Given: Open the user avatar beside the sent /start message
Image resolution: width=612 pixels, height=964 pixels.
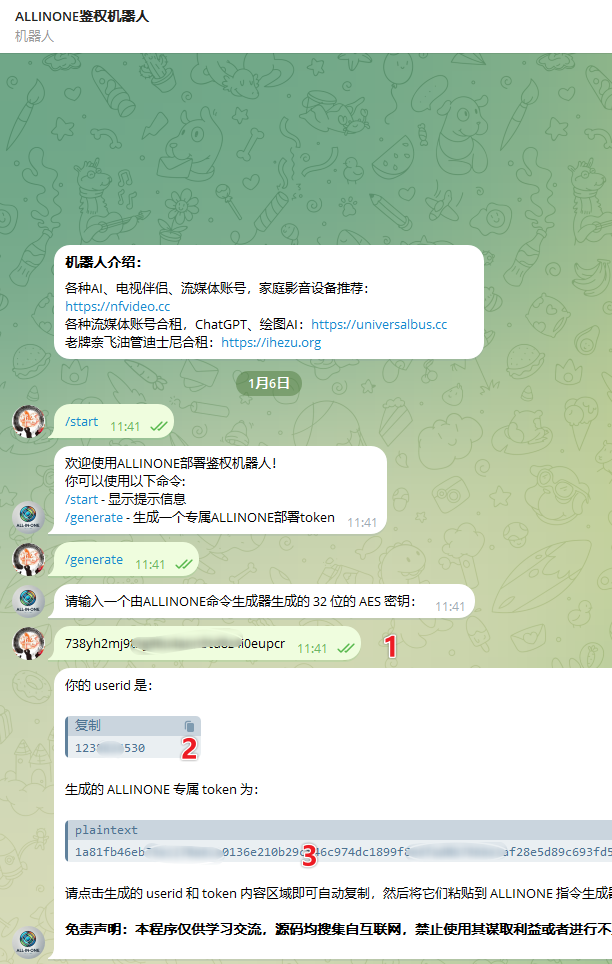Looking at the screenshot, I should (x=28, y=422).
